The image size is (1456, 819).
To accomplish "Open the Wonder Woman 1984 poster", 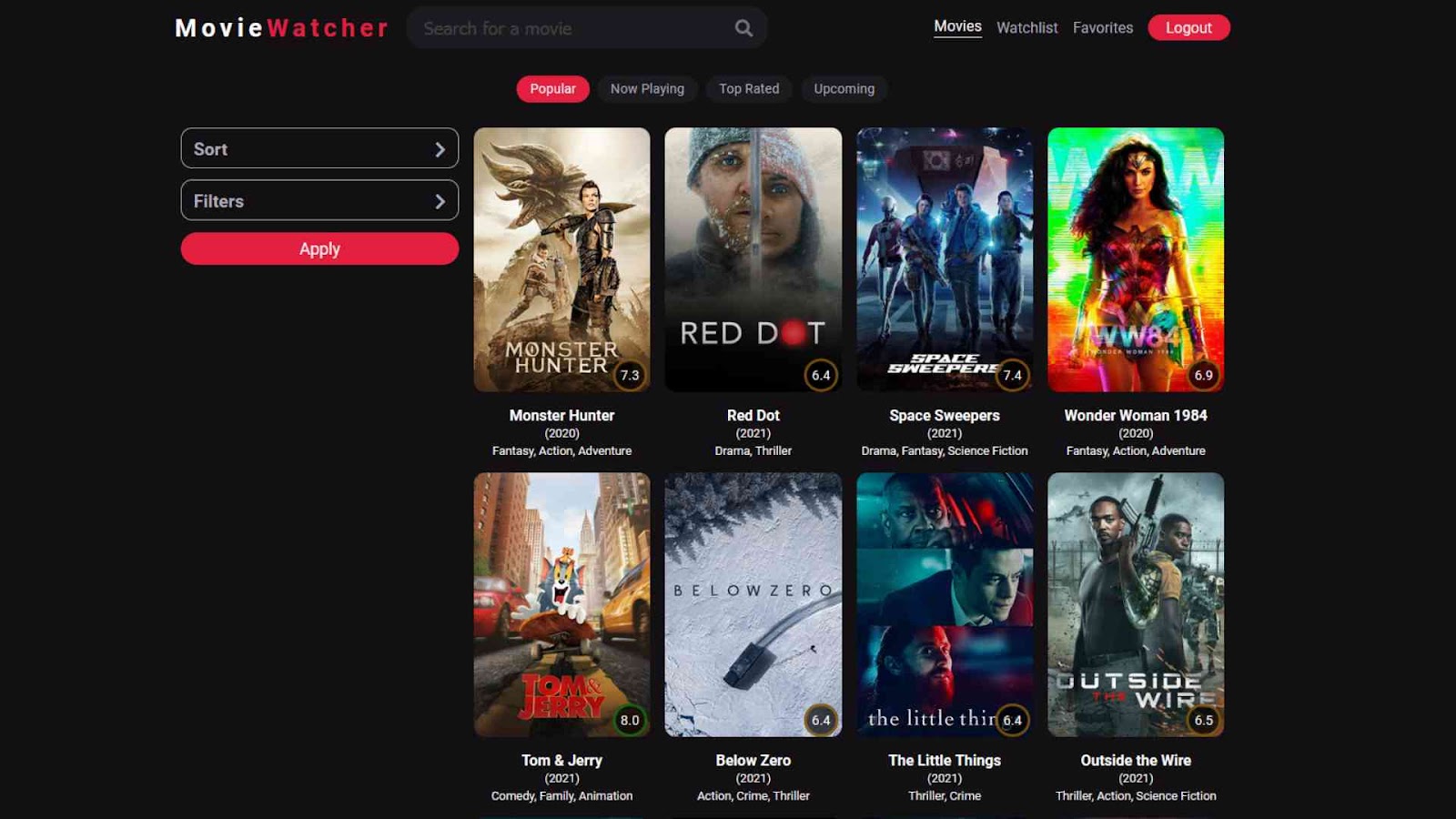I will [x=1136, y=259].
